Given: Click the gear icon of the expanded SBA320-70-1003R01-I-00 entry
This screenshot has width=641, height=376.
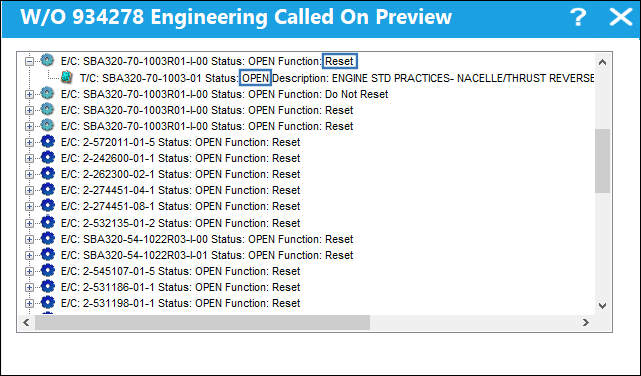Looking at the screenshot, I should (47, 60).
